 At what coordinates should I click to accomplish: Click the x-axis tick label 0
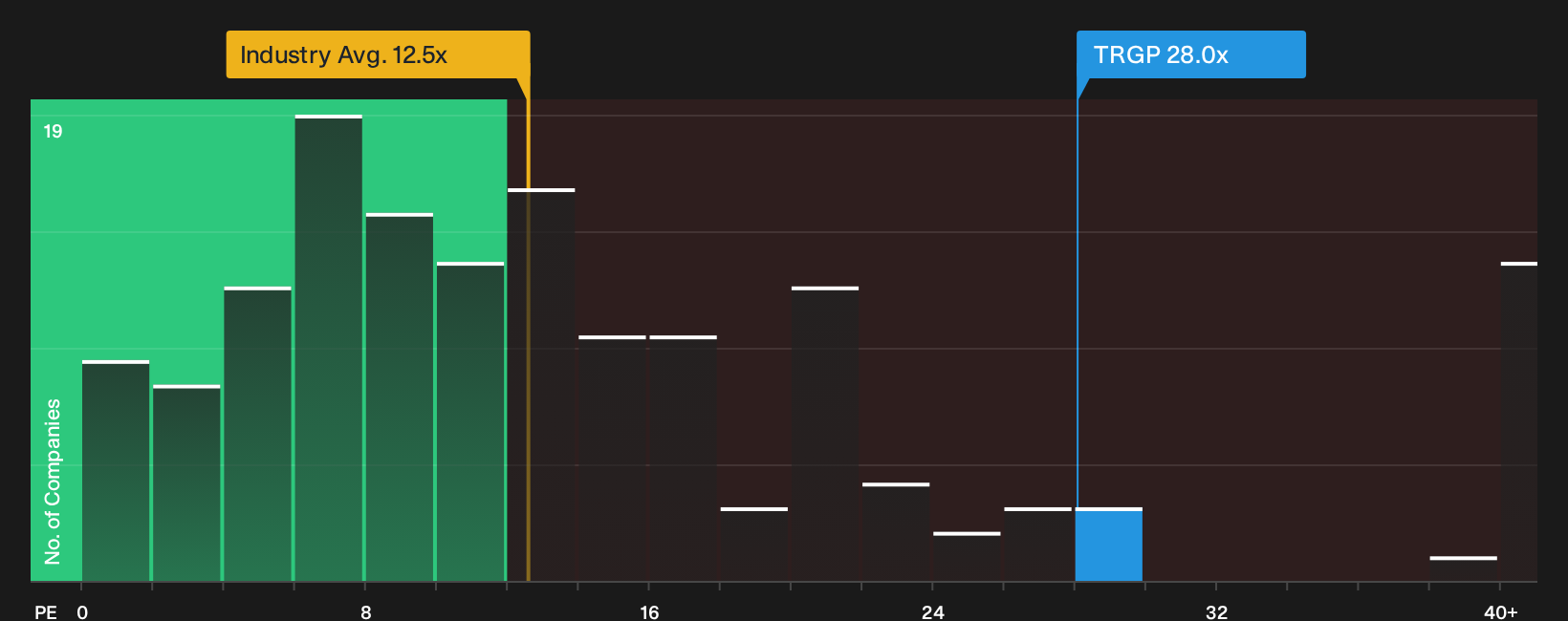tap(82, 612)
